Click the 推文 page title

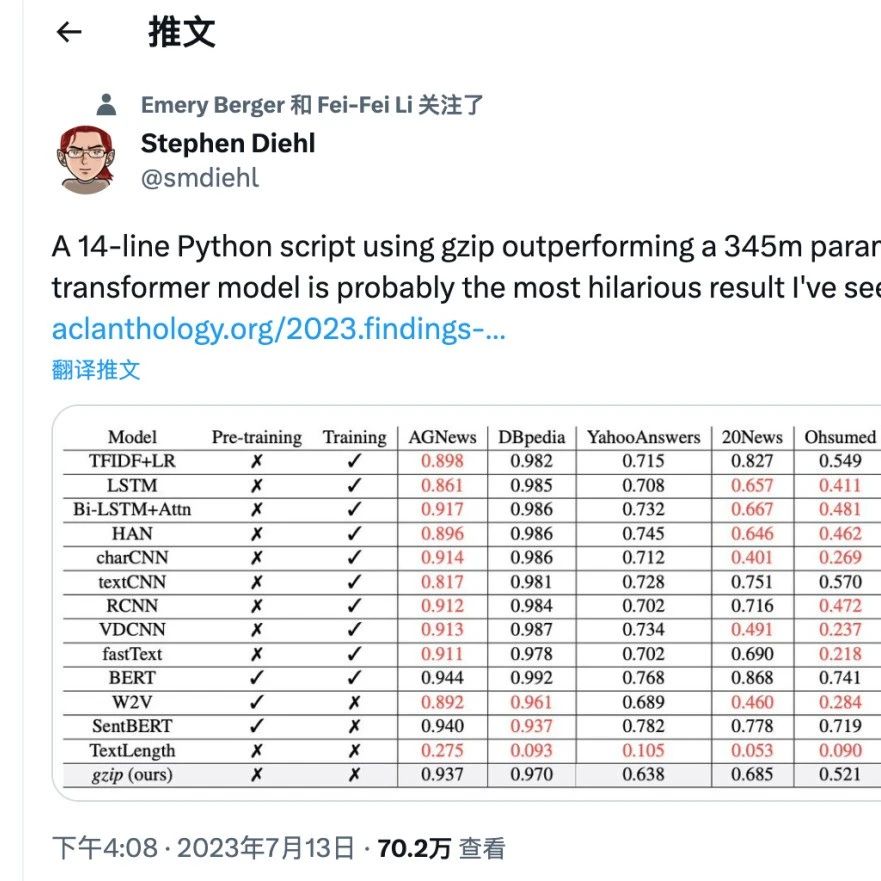pos(182,32)
